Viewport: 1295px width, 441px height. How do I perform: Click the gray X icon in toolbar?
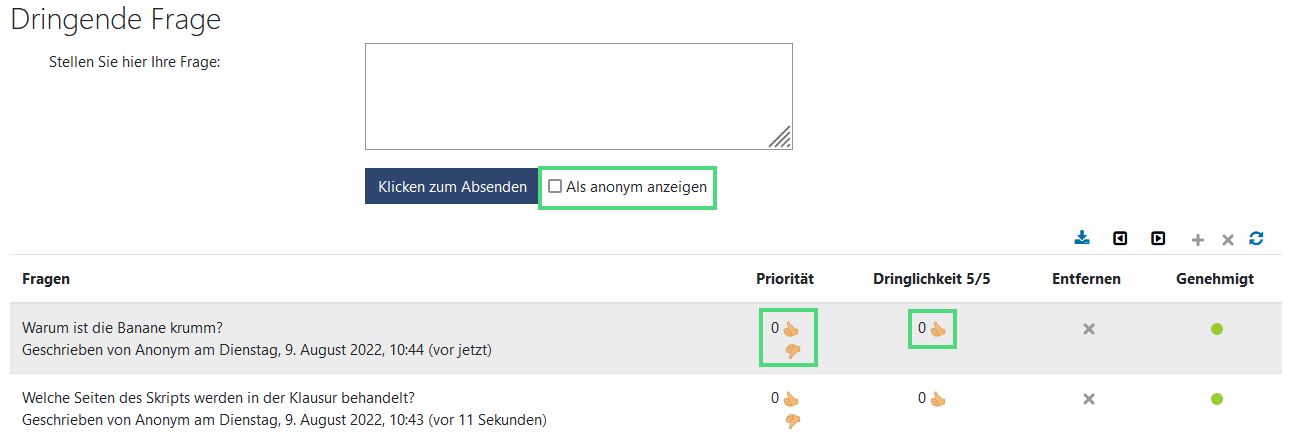coord(1227,240)
